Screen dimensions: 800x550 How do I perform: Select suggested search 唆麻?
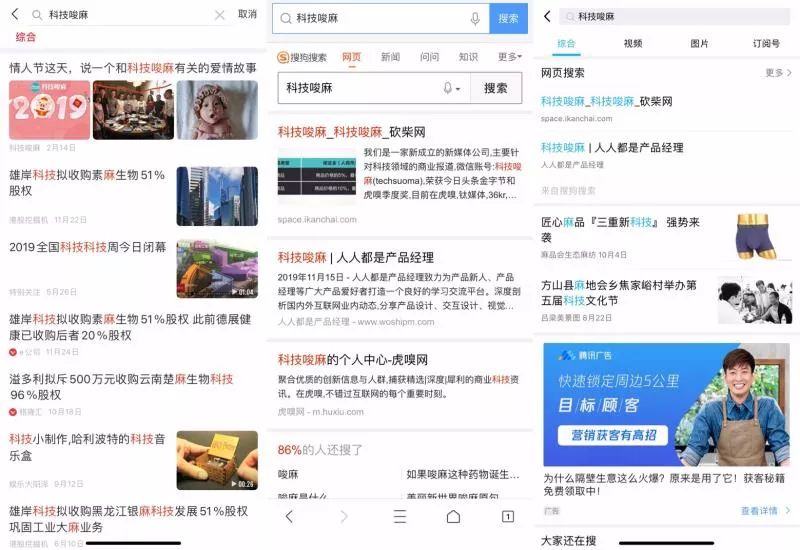point(288,474)
